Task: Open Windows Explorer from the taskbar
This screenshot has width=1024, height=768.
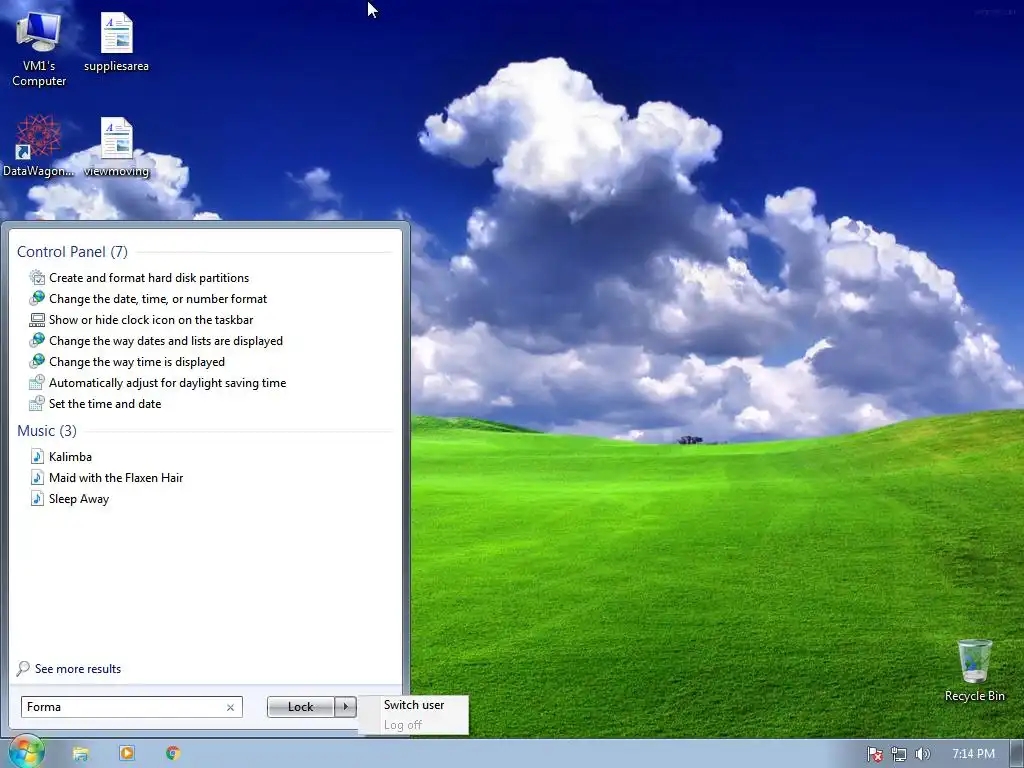Action: coord(80,753)
